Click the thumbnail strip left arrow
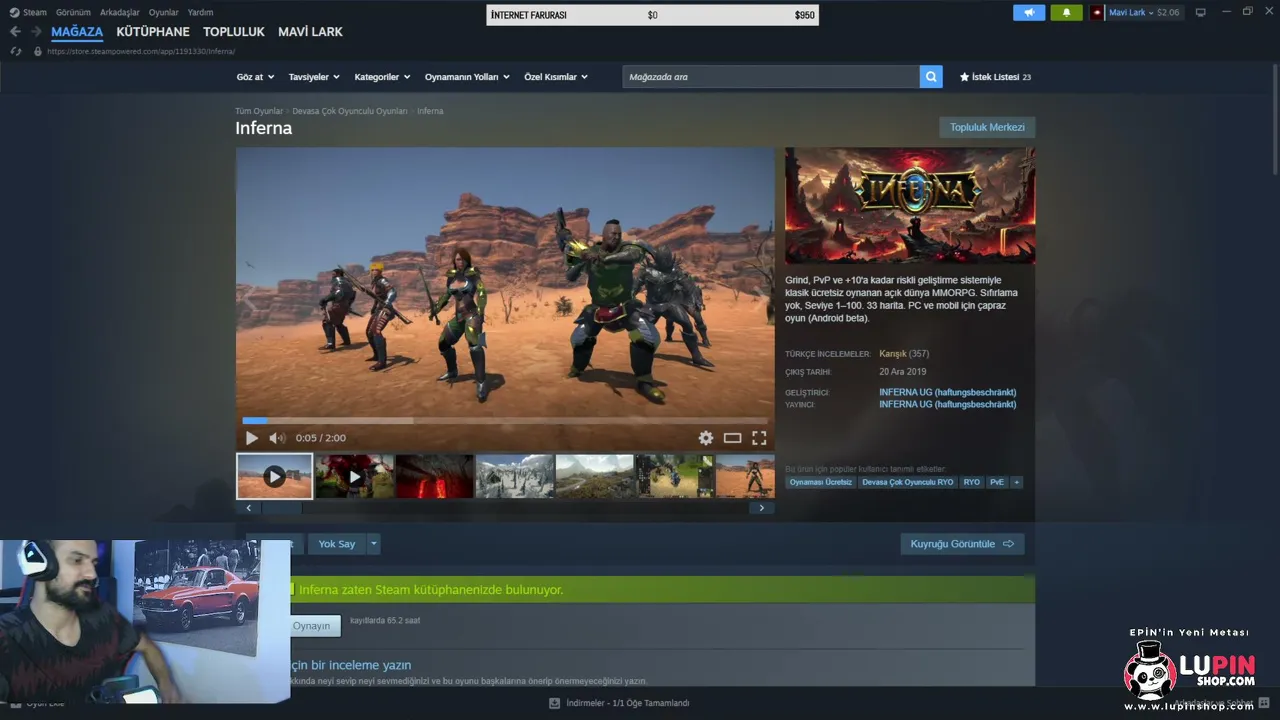Image resolution: width=1280 pixels, height=720 pixels. point(248,508)
